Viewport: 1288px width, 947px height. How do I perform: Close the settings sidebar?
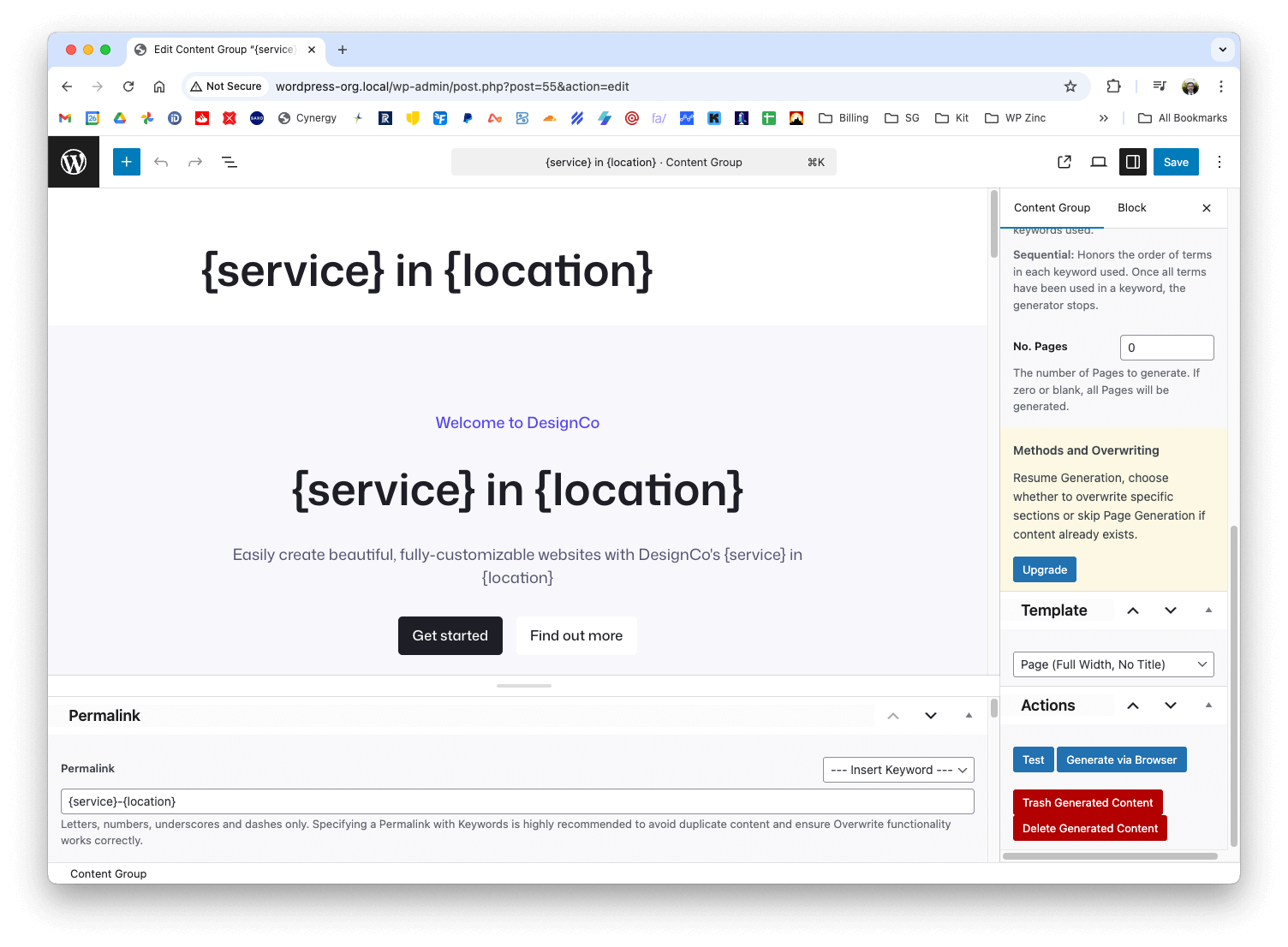(x=1207, y=208)
